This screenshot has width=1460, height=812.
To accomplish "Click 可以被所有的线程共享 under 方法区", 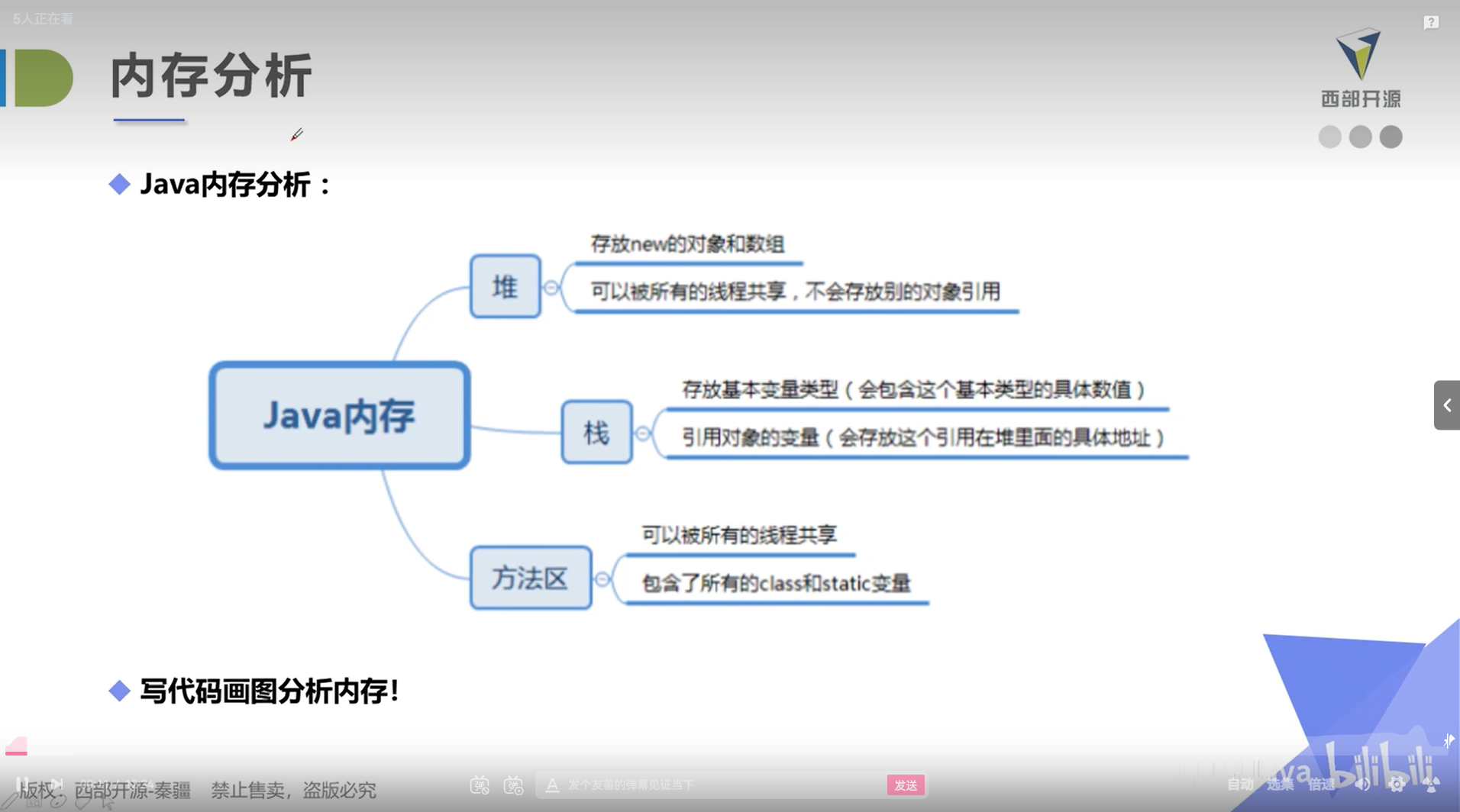I will 739,535.
